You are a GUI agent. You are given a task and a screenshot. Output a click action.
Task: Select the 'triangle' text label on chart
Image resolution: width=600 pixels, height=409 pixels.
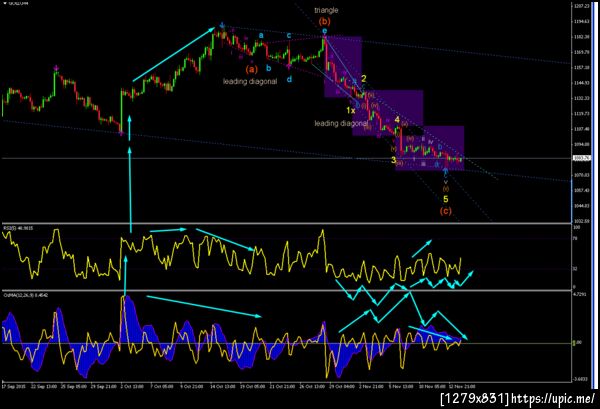326,10
